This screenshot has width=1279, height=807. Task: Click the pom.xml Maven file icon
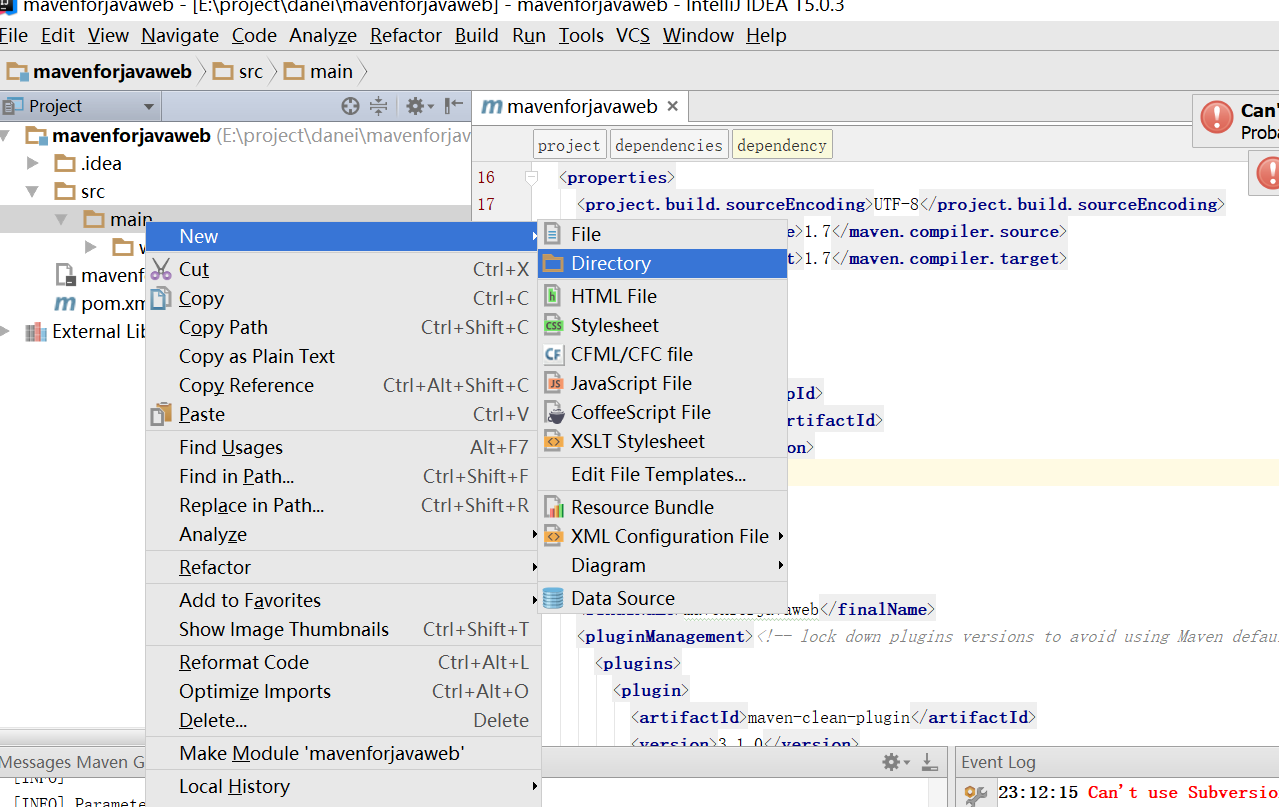coord(65,304)
